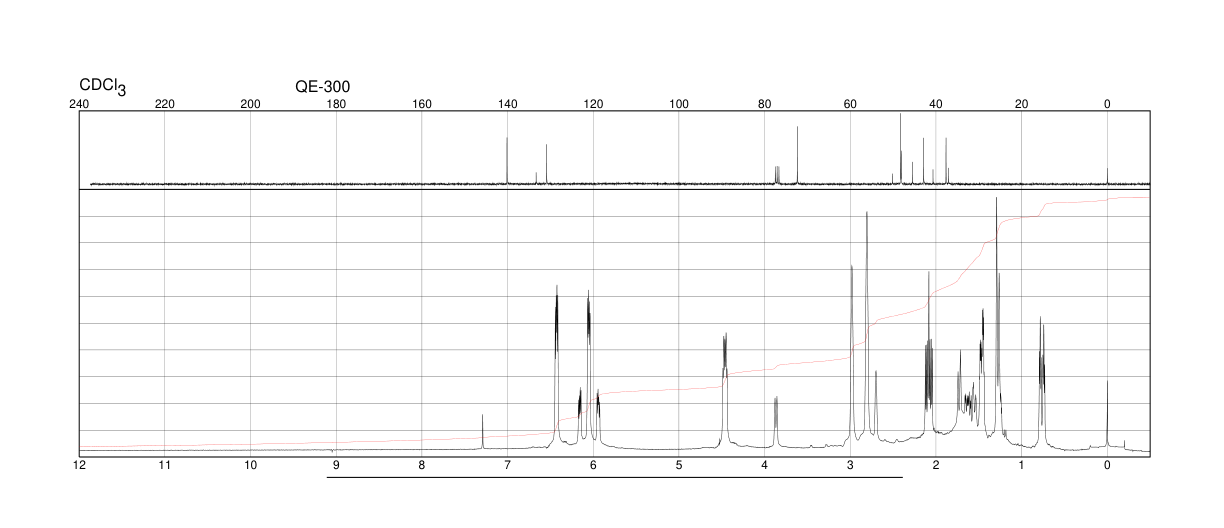Viewport: 1224px width, 528px height.
Task: Click the 4 ppm label on proton axis
Action: pos(764,465)
